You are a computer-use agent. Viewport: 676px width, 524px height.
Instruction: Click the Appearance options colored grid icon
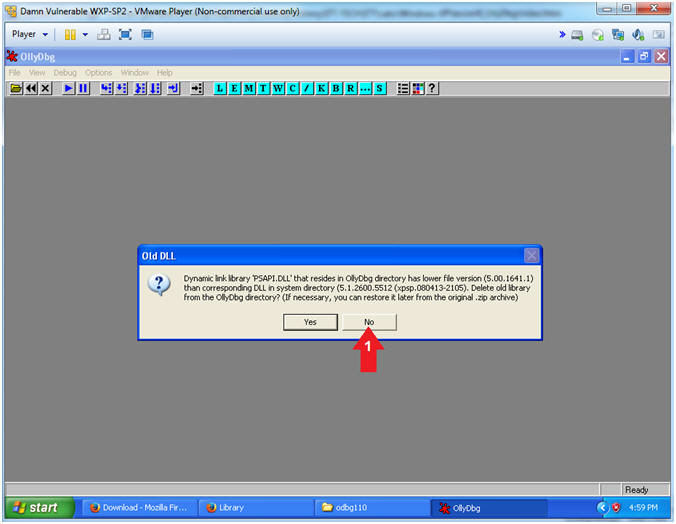(x=417, y=88)
